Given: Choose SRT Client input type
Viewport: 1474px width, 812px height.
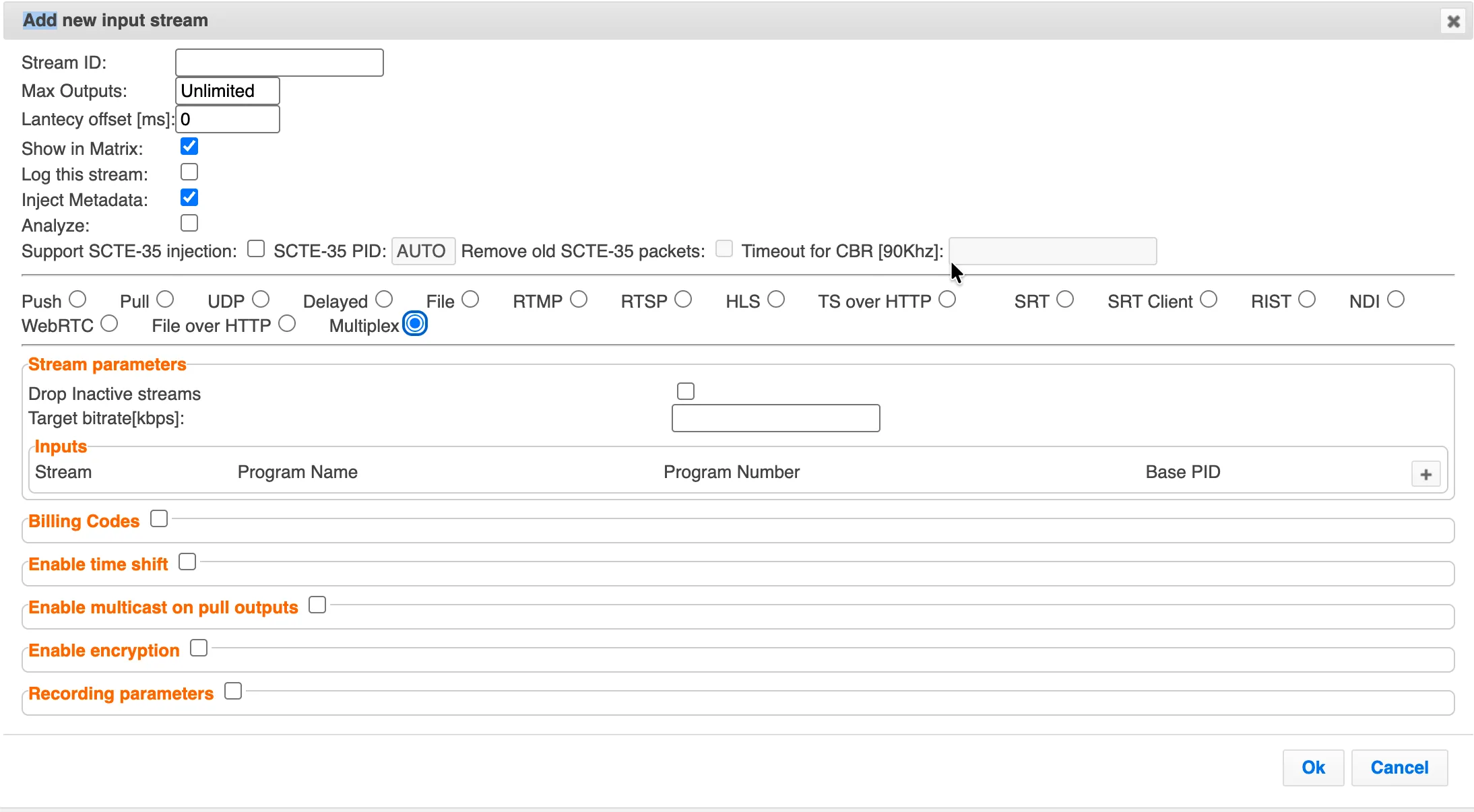Looking at the screenshot, I should pyautogui.click(x=1209, y=299).
